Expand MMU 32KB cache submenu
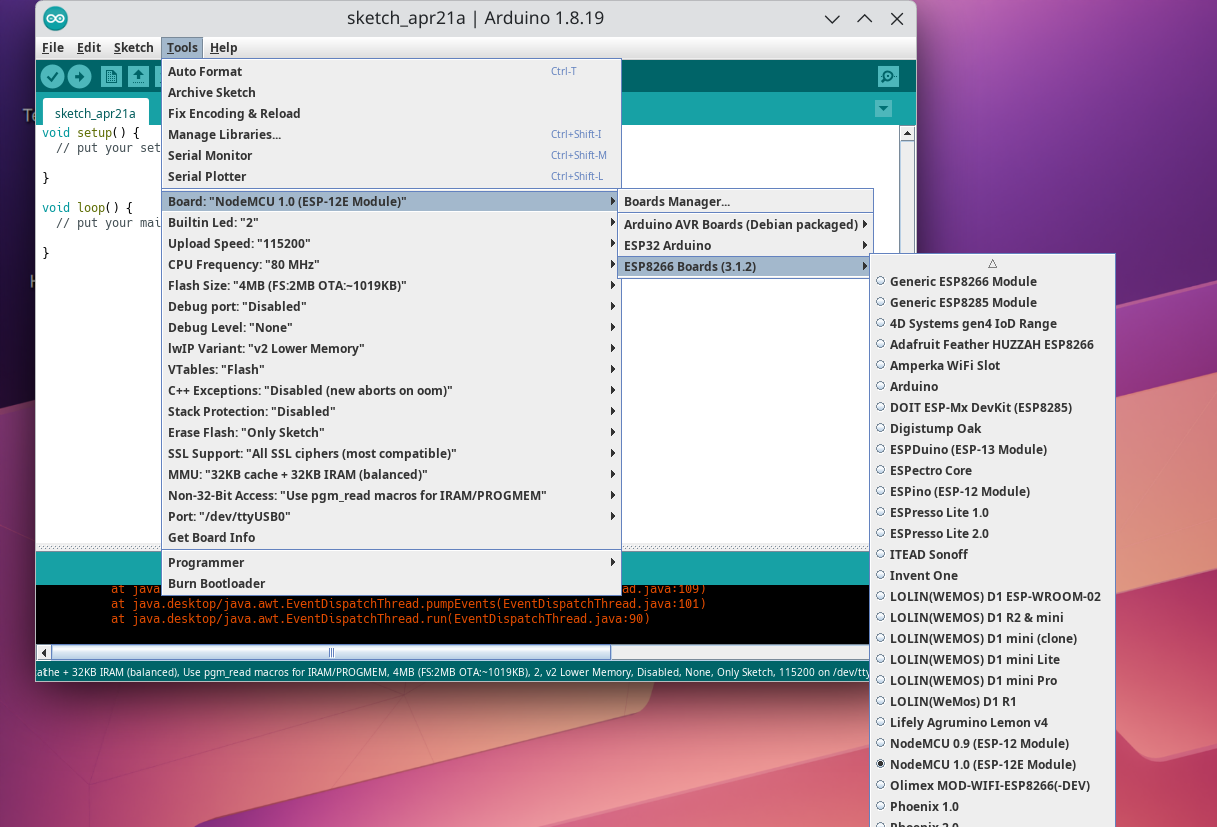Image resolution: width=1217 pixels, height=827 pixels. [391, 474]
